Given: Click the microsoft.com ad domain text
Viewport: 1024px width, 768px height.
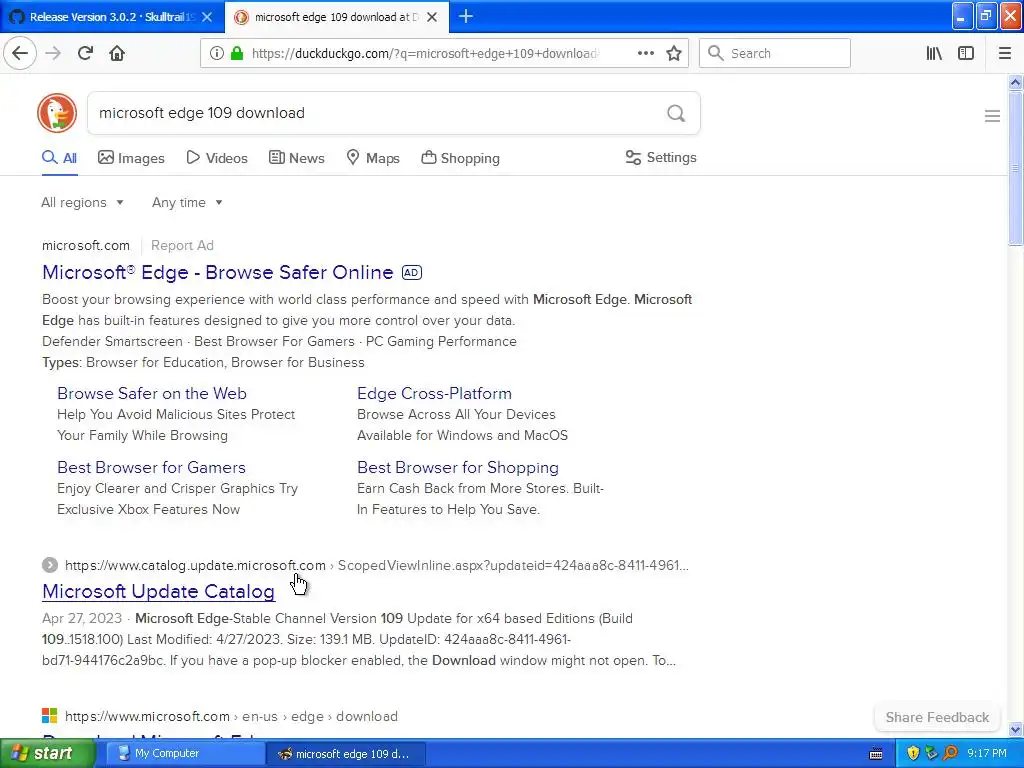Looking at the screenshot, I should coord(86,246).
